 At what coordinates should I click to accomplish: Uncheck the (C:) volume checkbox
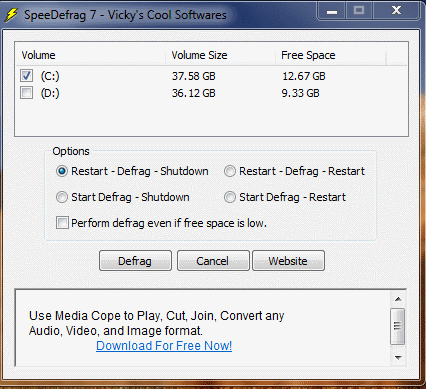coord(26,76)
